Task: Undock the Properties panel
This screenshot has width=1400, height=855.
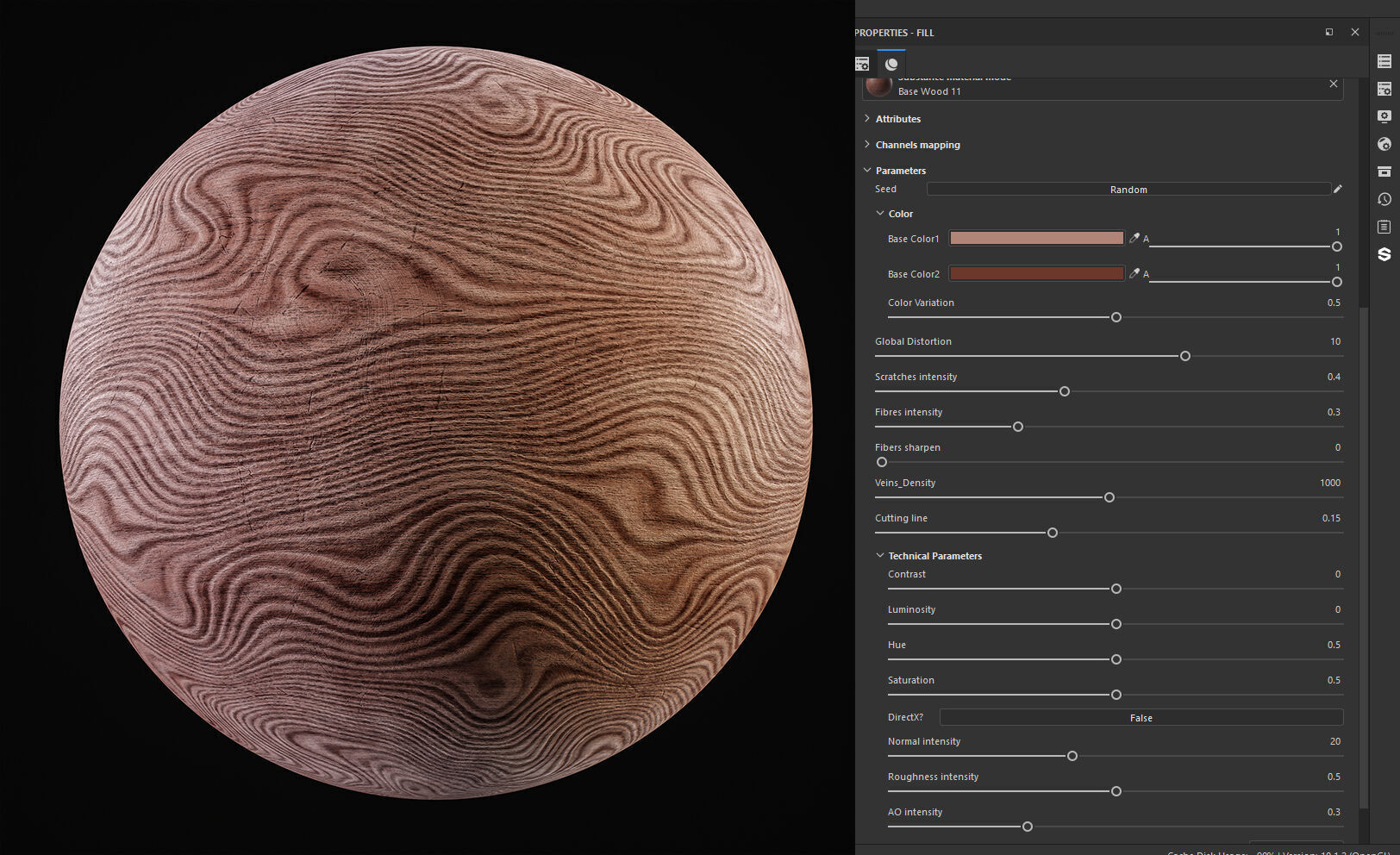Action: pos(1329,32)
